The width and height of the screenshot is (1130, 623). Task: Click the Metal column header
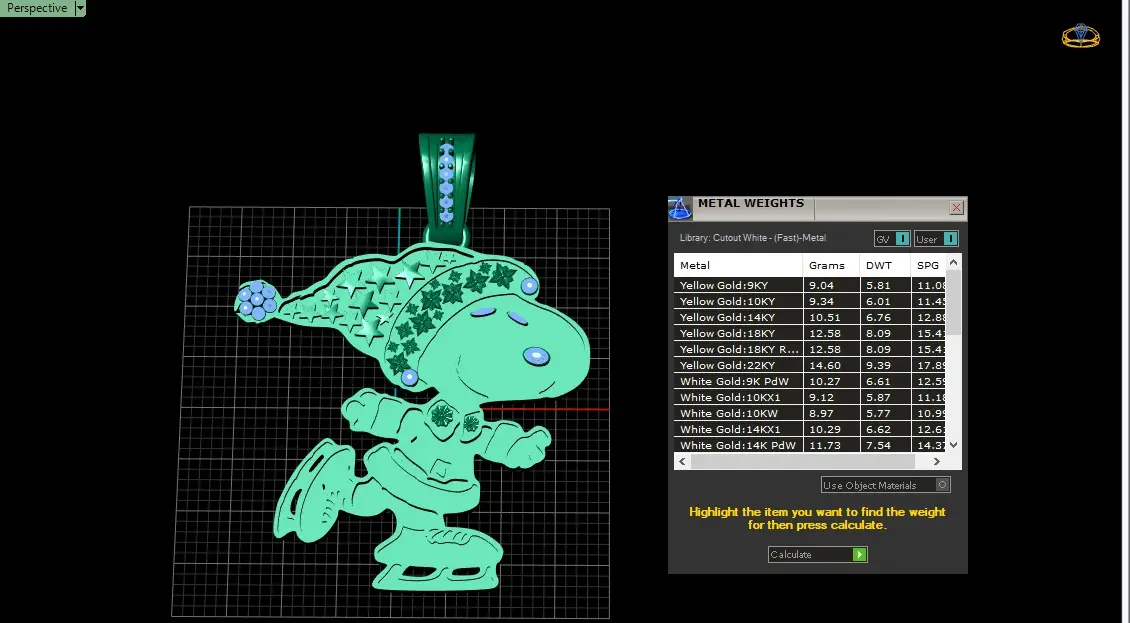pyautogui.click(x=738, y=265)
